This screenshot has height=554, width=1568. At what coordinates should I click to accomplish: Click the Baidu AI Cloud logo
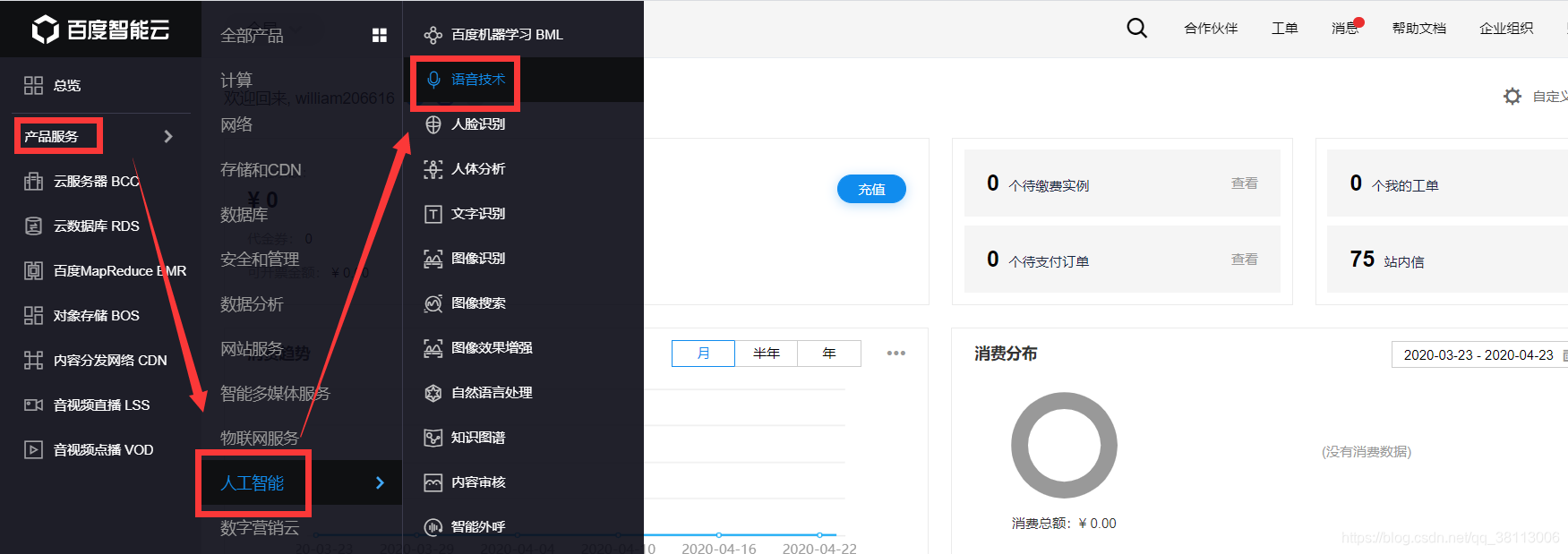[100, 30]
